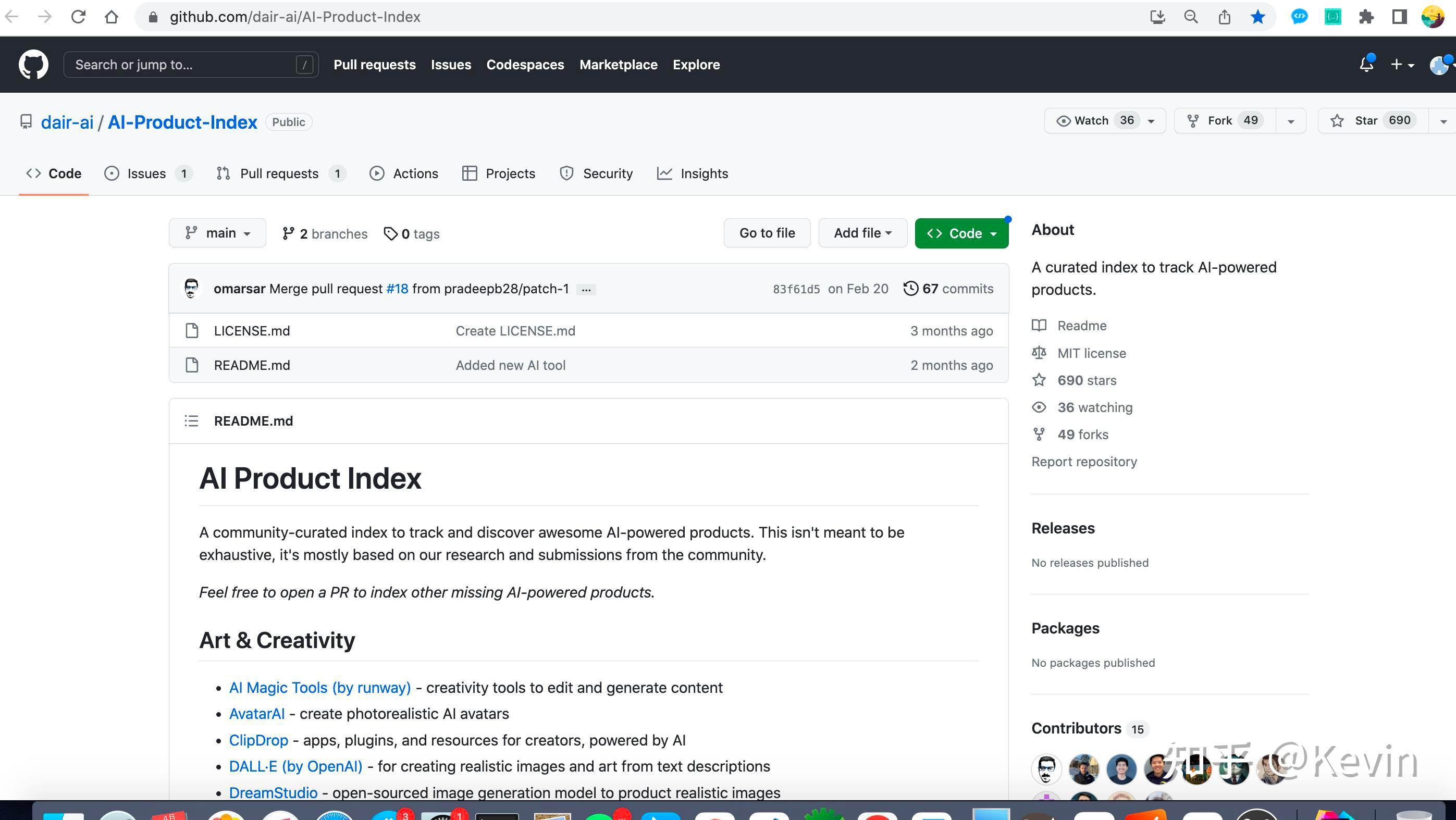This screenshot has height=820, width=1456.
Task: Open the green Code dropdown
Action: tap(961, 233)
